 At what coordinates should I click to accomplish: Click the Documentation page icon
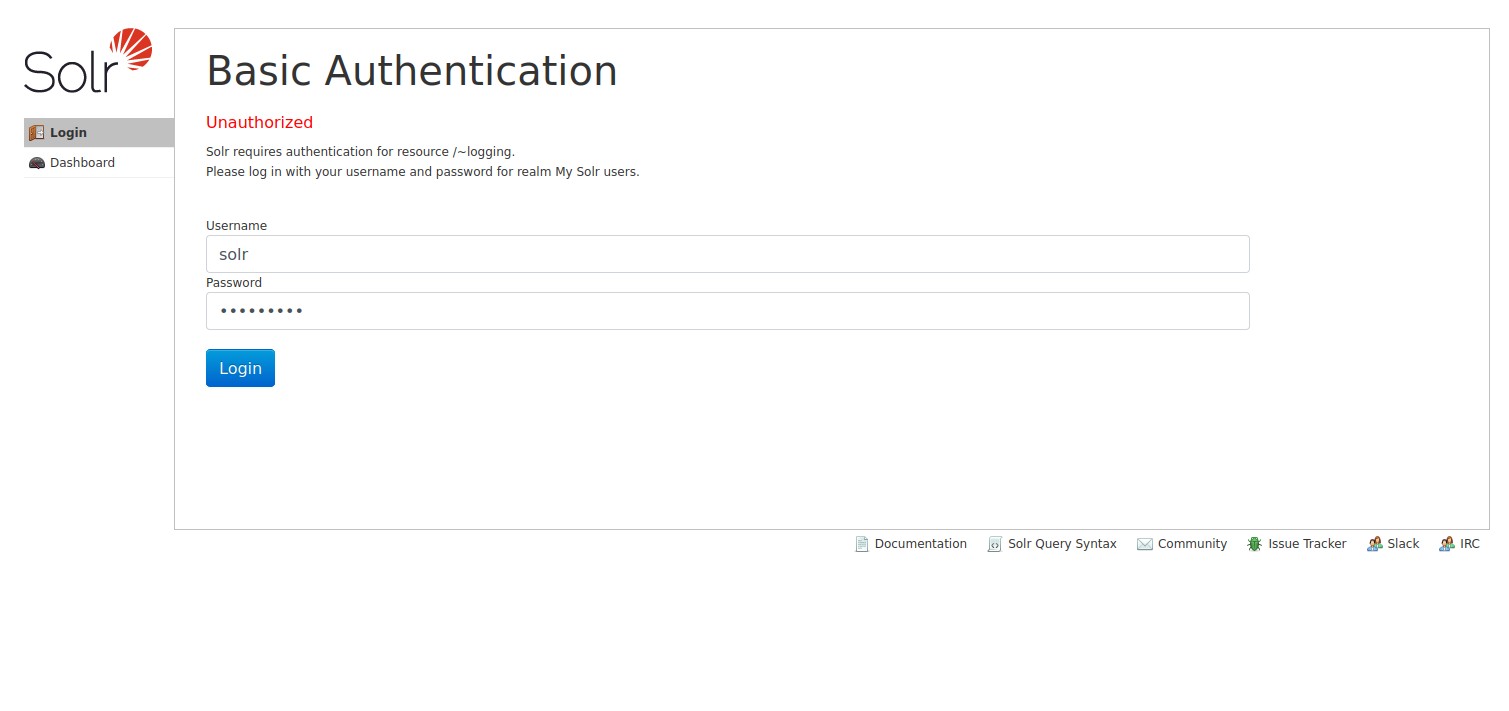(x=862, y=544)
